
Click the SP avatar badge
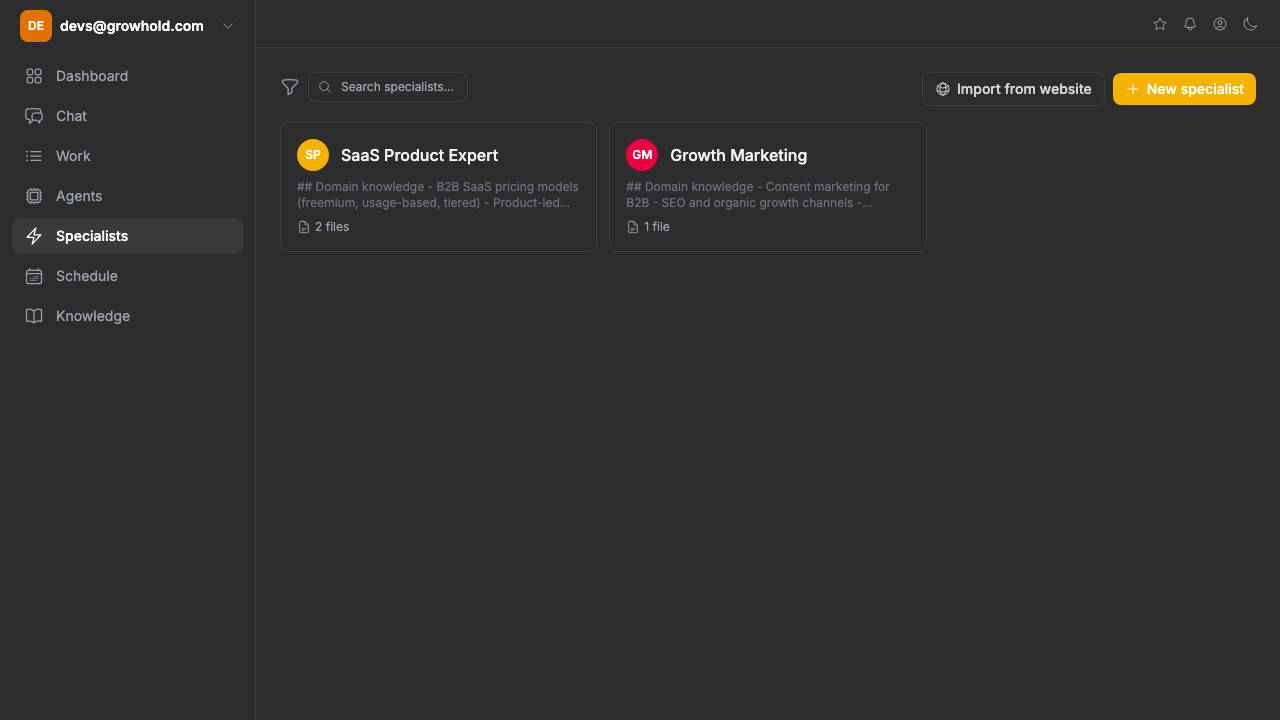click(313, 155)
